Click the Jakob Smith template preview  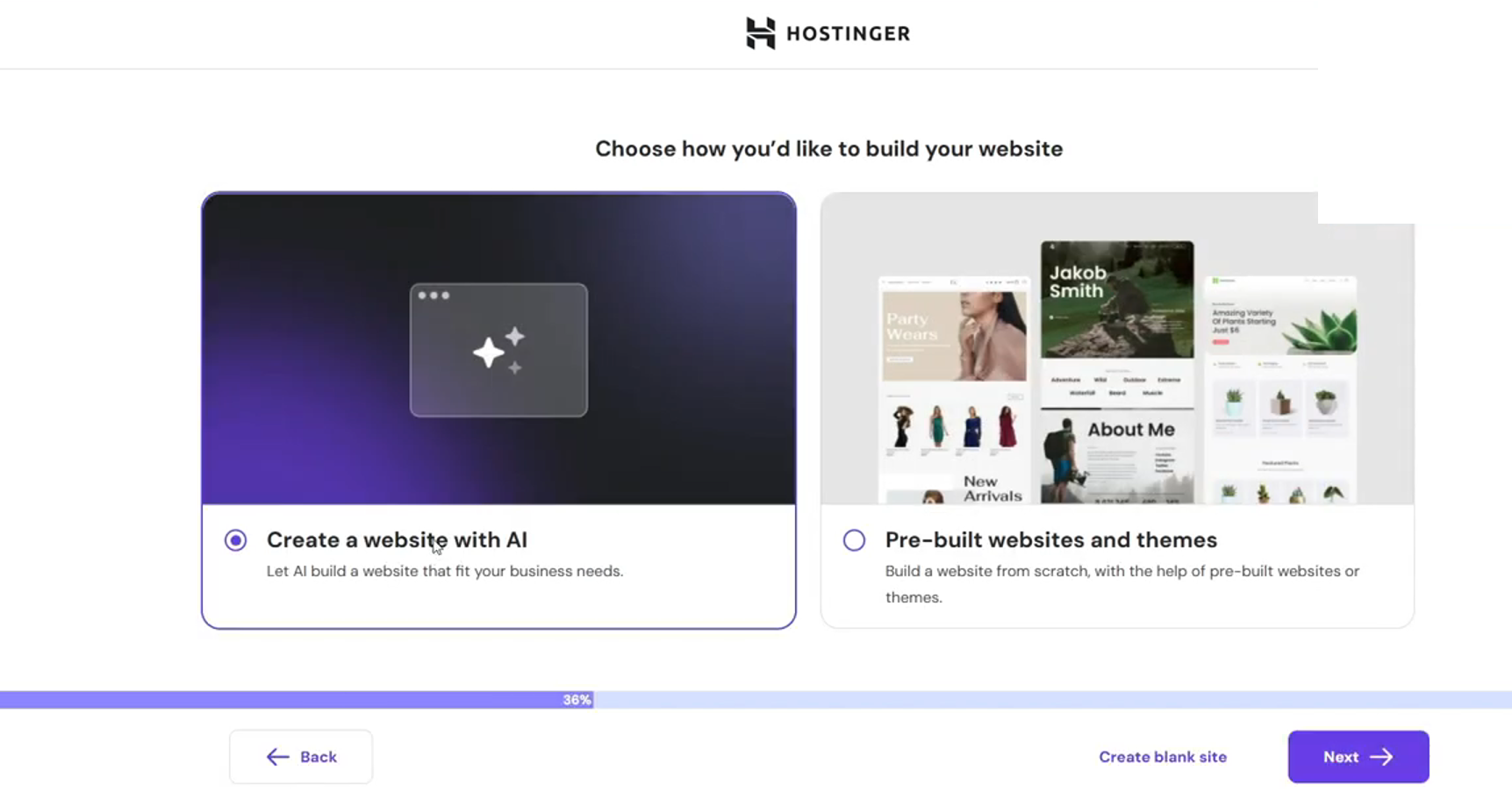(x=1116, y=299)
